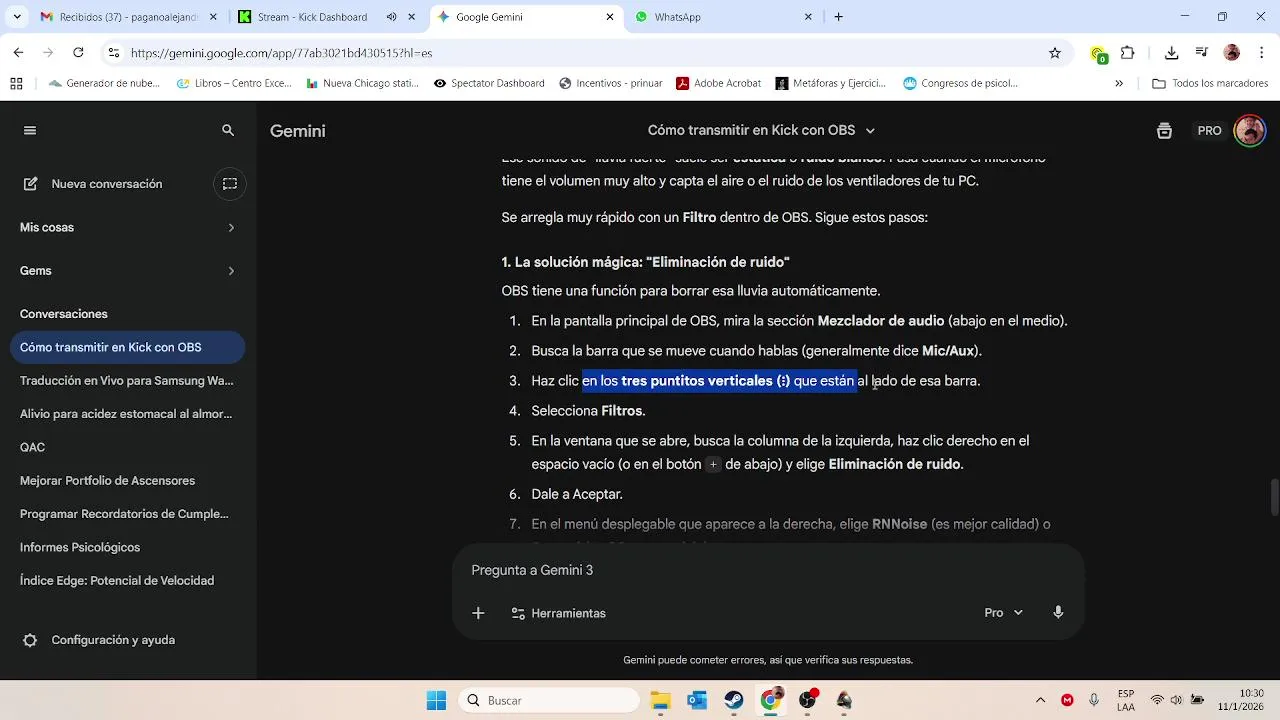This screenshot has height=720, width=1280.
Task: Open the ESP LAA keyboard language switcher
Action: [1126, 700]
